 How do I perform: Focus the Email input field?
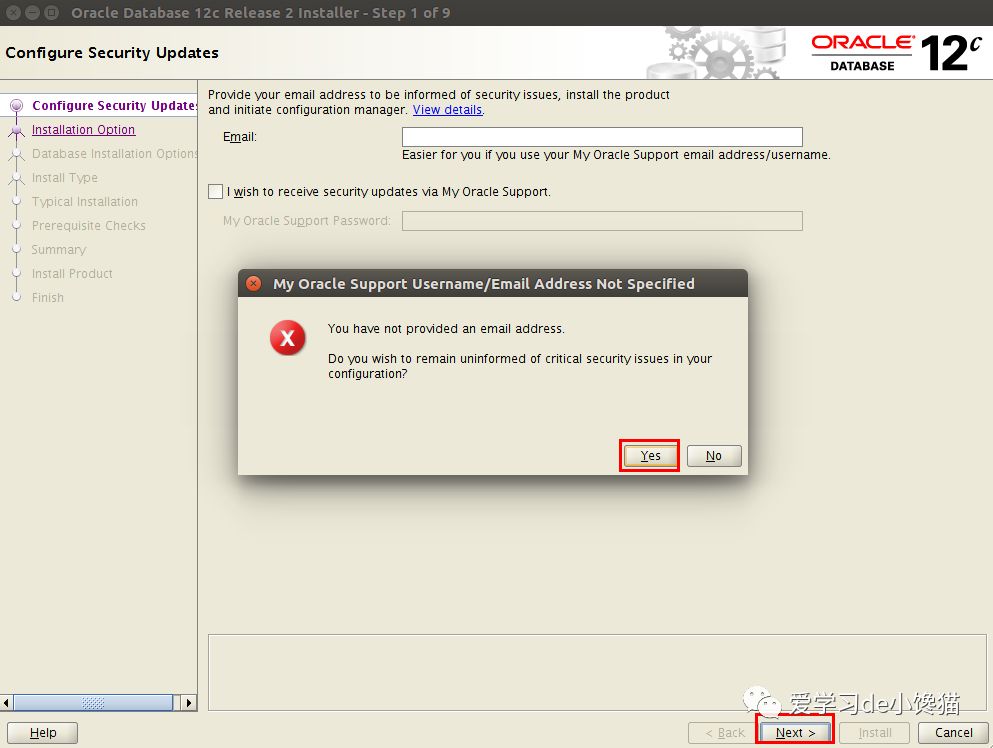pyautogui.click(x=602, y=136)
